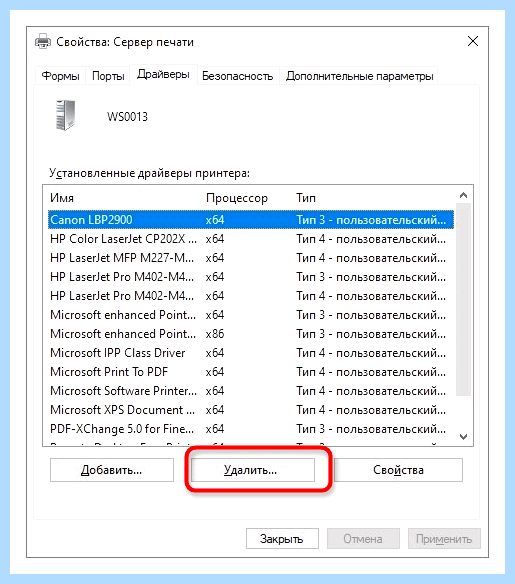Select Microsoft IPP Class Driver row

click(251, 353)
